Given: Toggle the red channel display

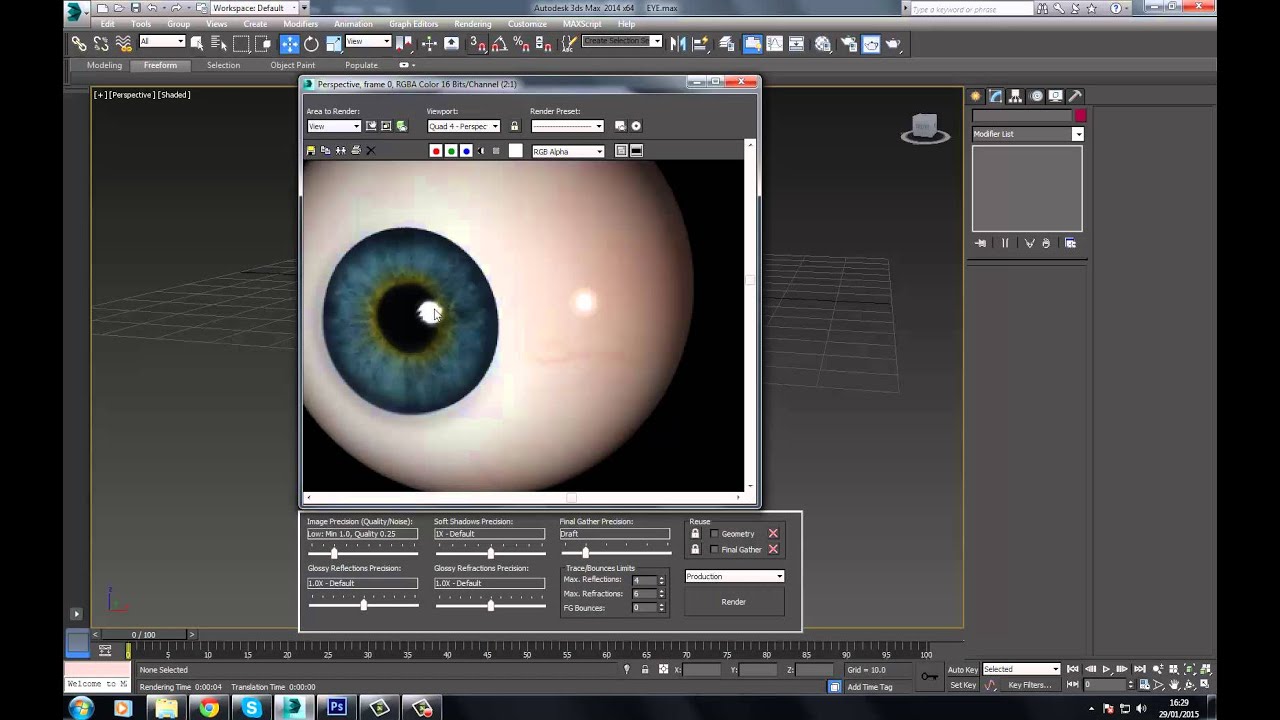Looking at the screenshot, I should click(x=435, y=151).
